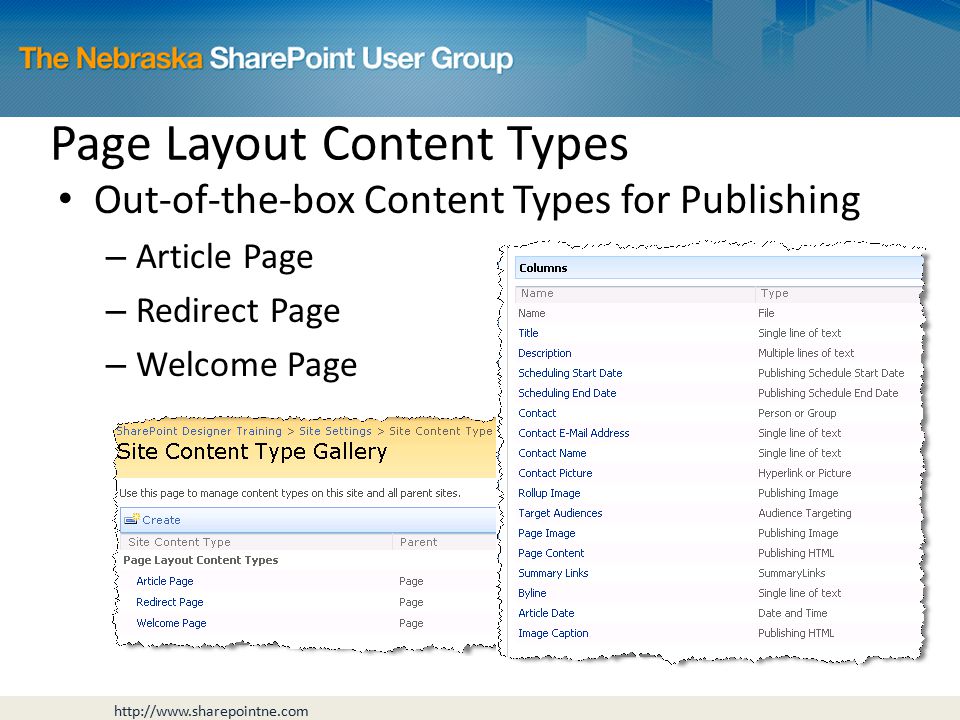960x720 pixels.
Task: Open the Article Date column link
Action: [x=546, y=613]
